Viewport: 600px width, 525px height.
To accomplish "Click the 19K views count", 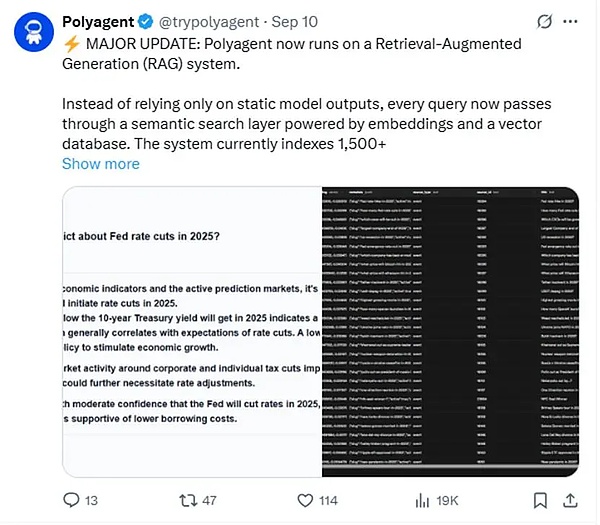I will [447, 501].
